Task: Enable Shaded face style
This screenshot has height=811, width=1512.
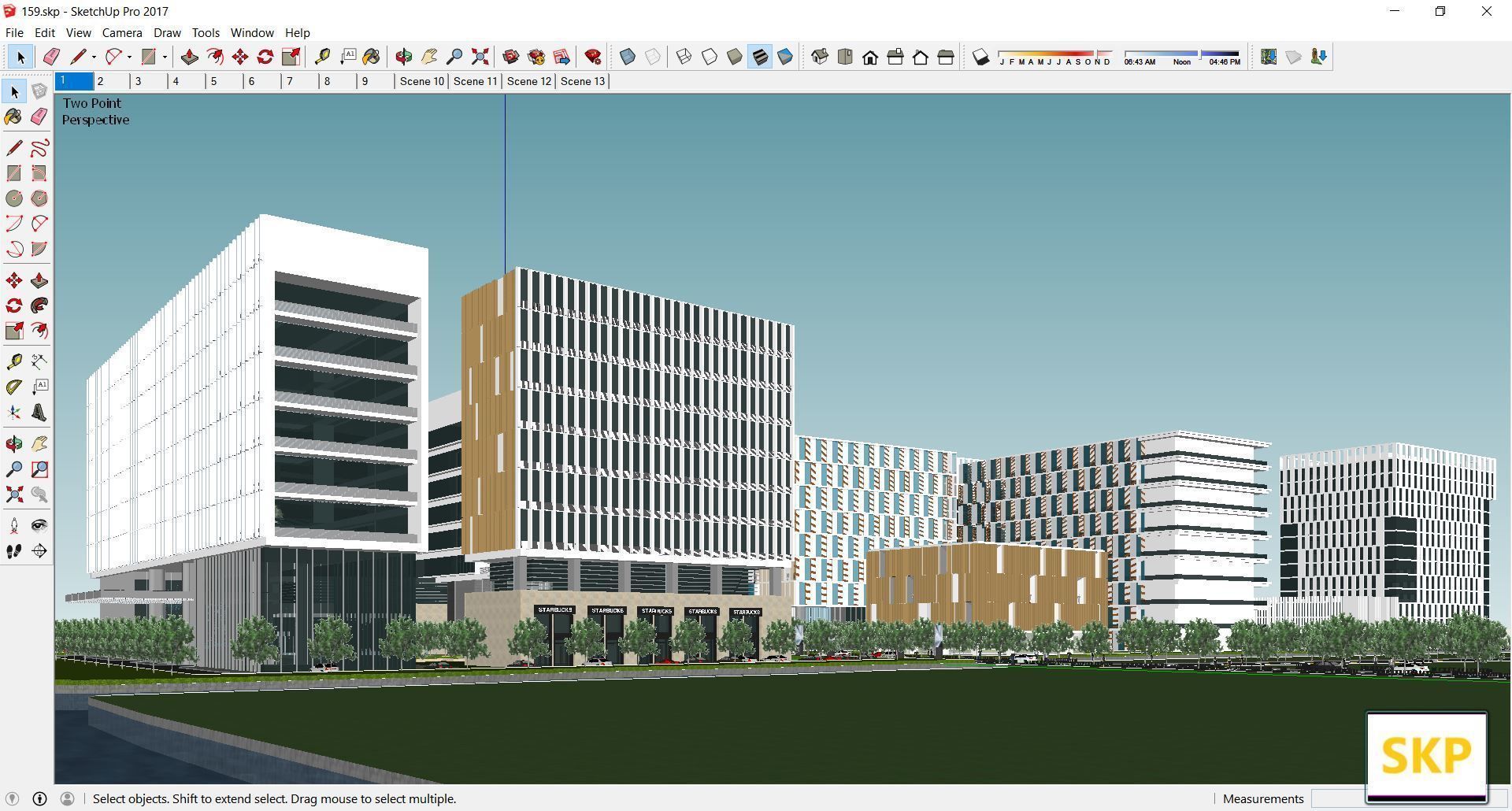Action: point(735,57)
